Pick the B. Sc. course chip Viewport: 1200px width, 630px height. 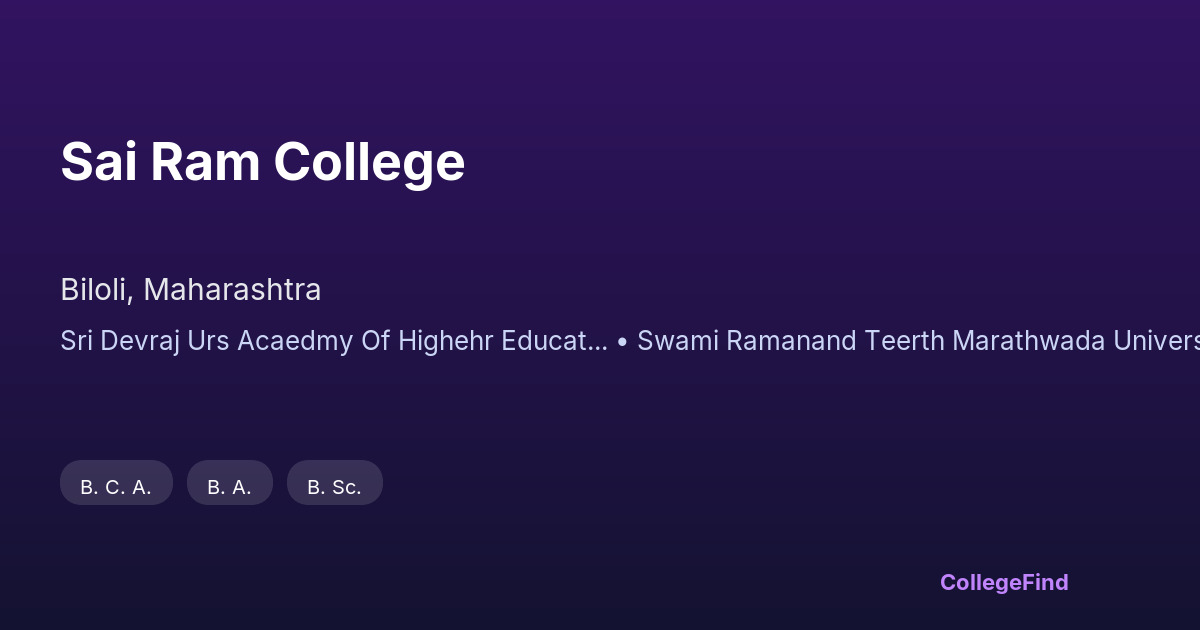(334, 487)
